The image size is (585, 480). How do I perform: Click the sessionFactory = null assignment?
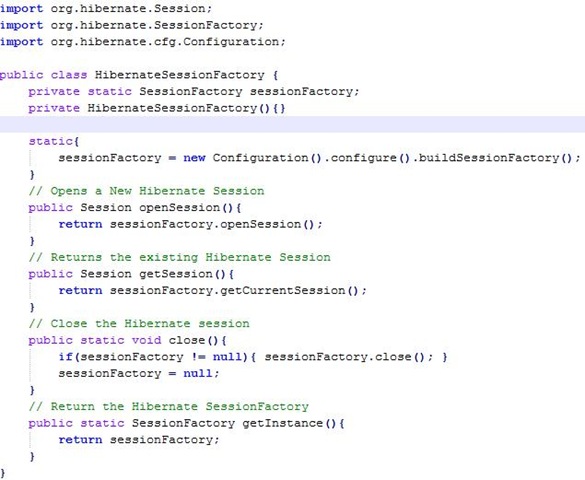point(139,374)
